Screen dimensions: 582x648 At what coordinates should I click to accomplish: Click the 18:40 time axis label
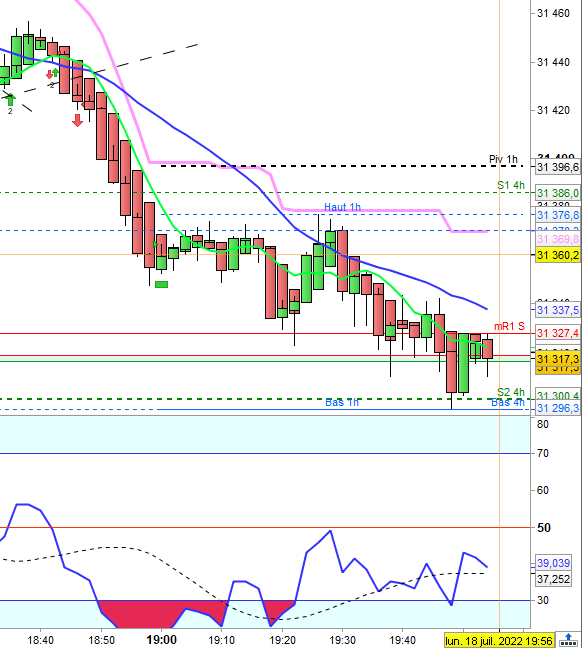[x=41, y=640]
